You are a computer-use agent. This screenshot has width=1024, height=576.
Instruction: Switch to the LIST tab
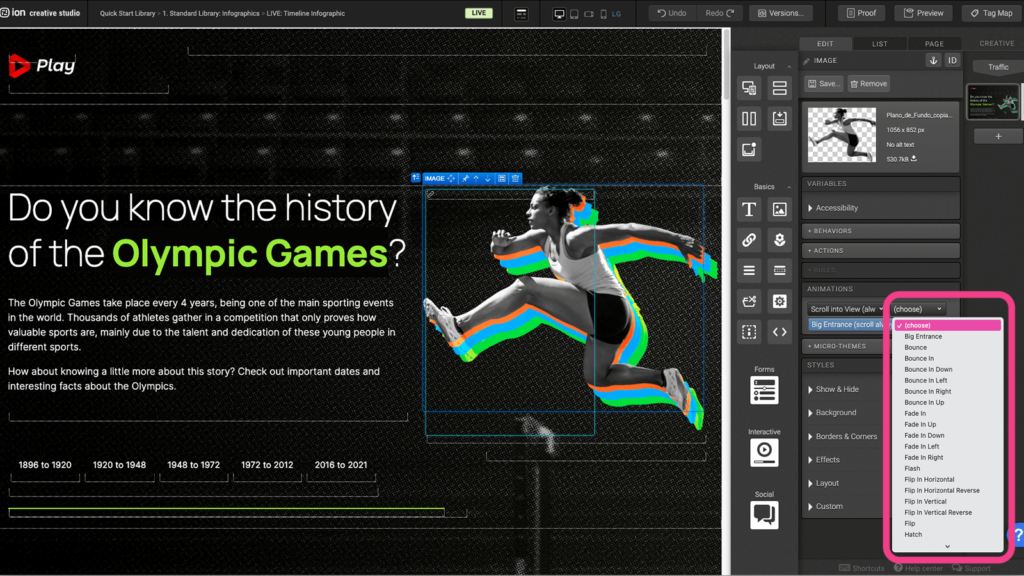(x=880, y=44)
